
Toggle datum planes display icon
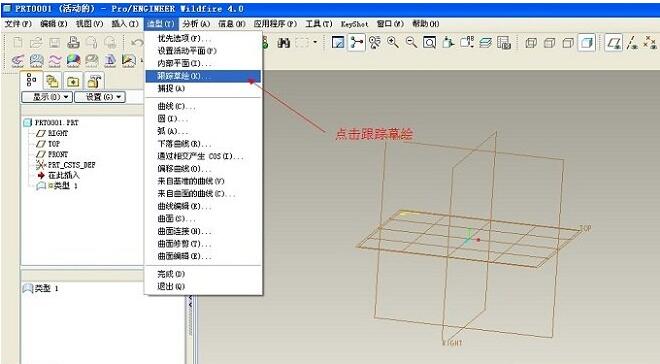pos(614,43)
